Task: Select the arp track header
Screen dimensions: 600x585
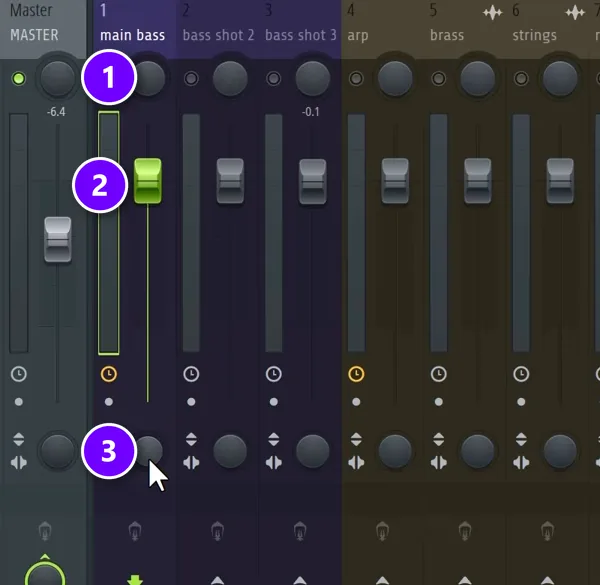Action: (382, 29)
